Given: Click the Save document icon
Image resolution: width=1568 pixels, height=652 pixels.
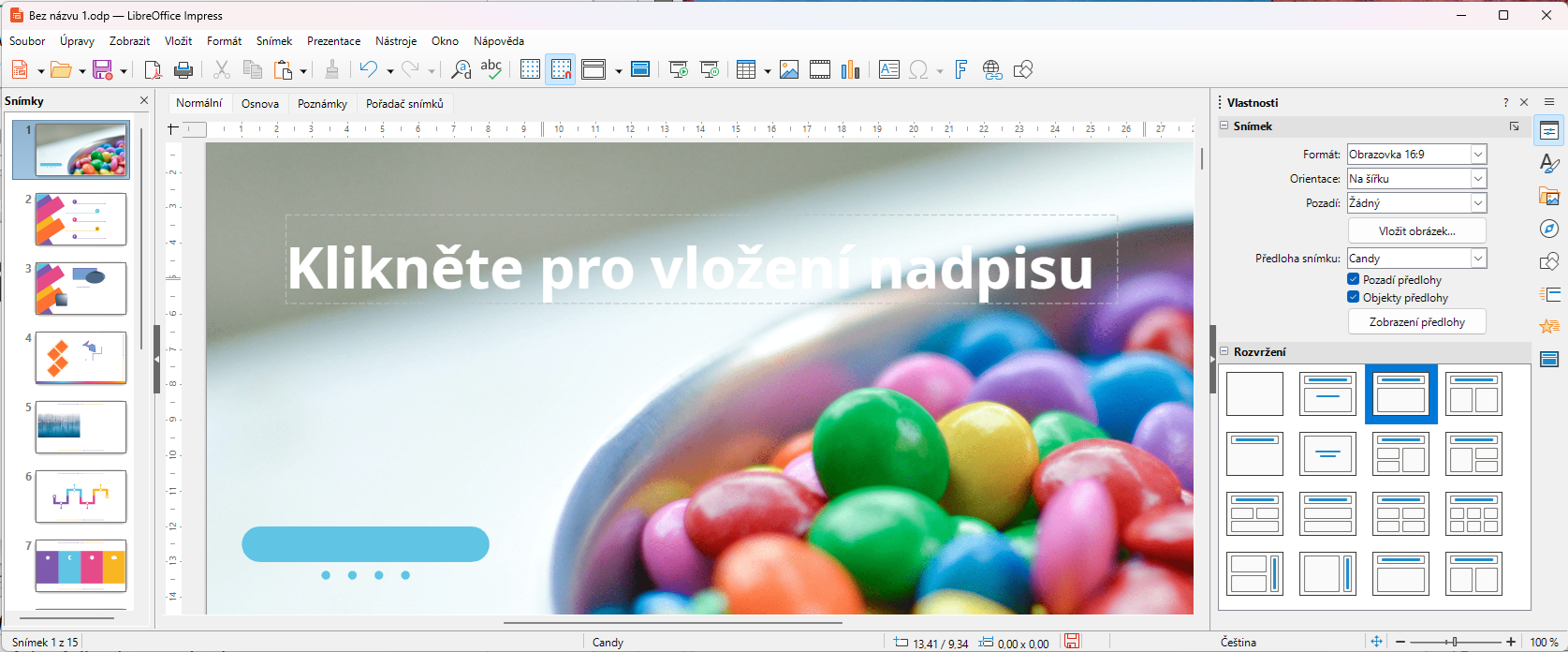Looking at the screenshot, I should click(x=103, y=69).
